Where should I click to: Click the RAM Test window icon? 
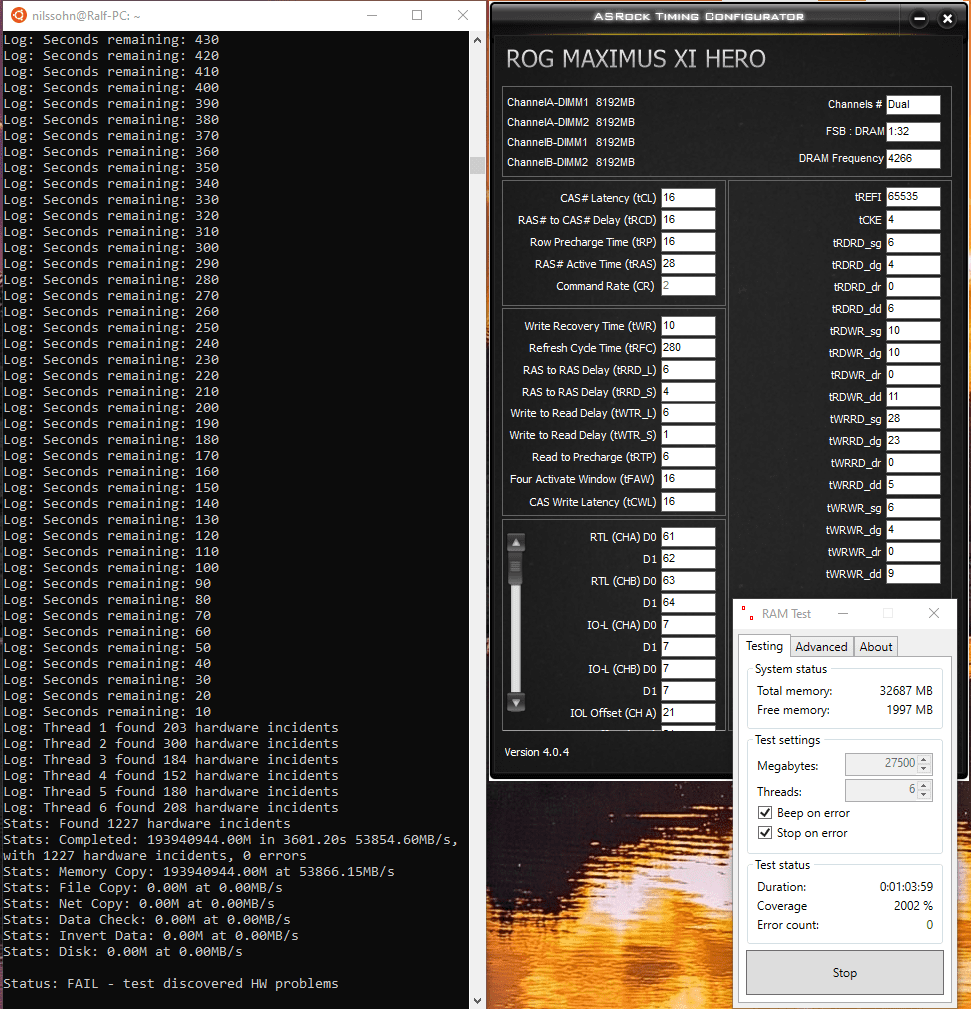[747, 613]
